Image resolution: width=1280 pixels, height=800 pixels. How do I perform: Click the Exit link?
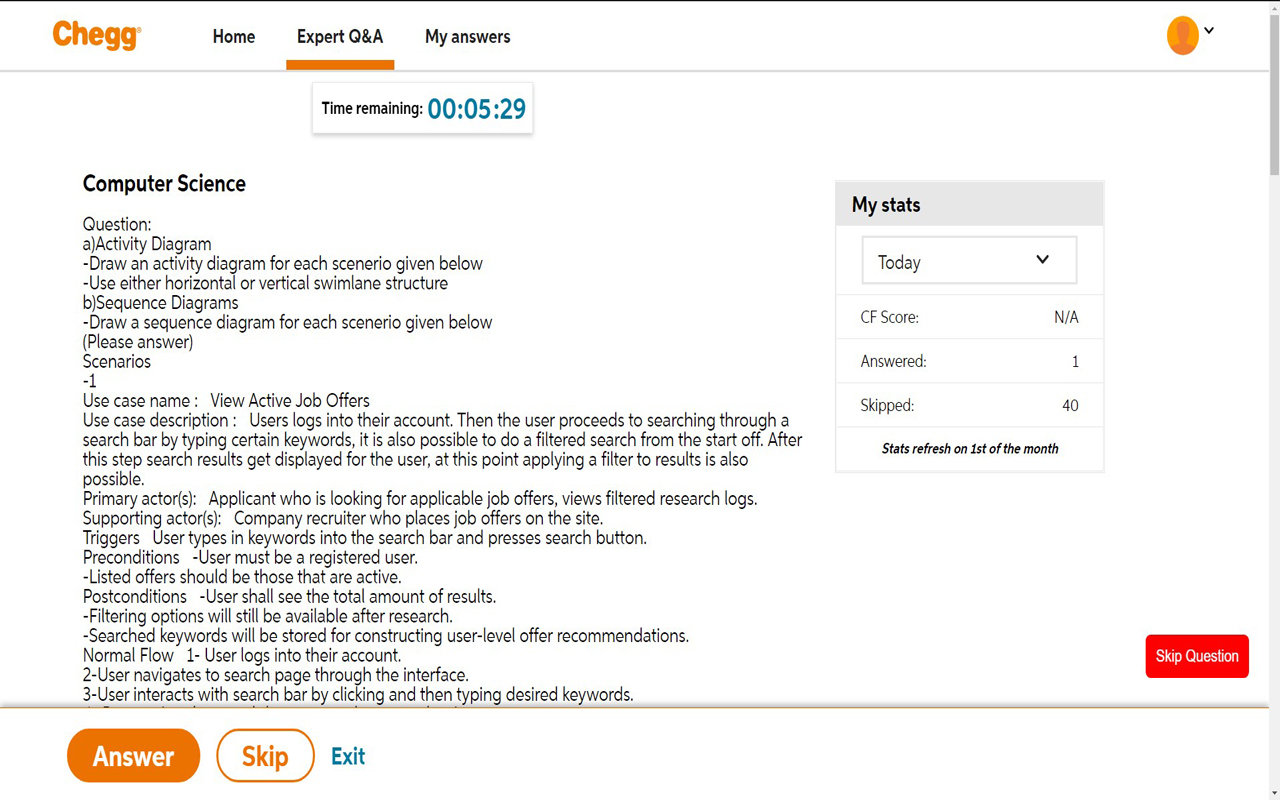point(347,755)
